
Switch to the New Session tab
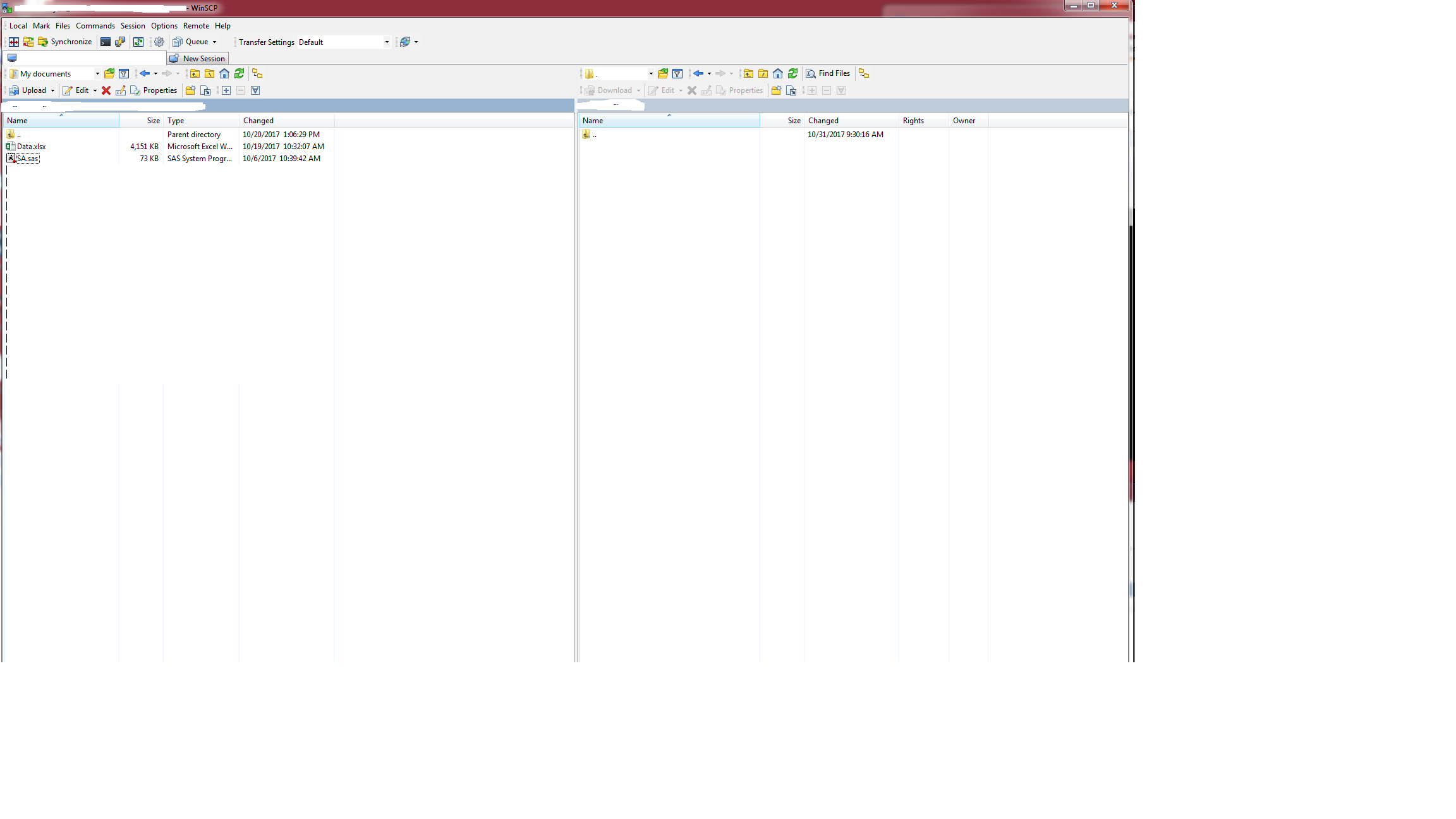point(198,58)
